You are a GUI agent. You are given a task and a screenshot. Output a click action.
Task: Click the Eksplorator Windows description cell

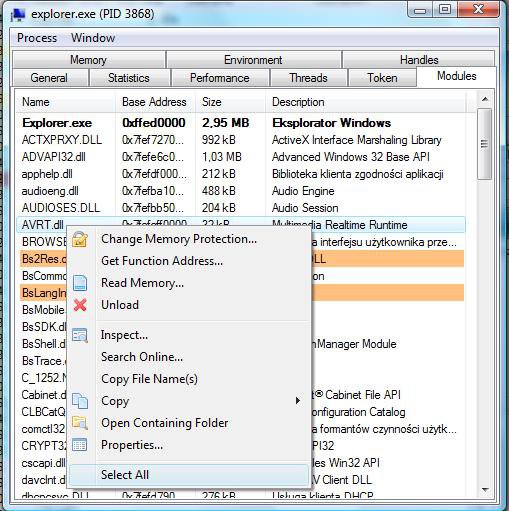click(x=332, y=123)
